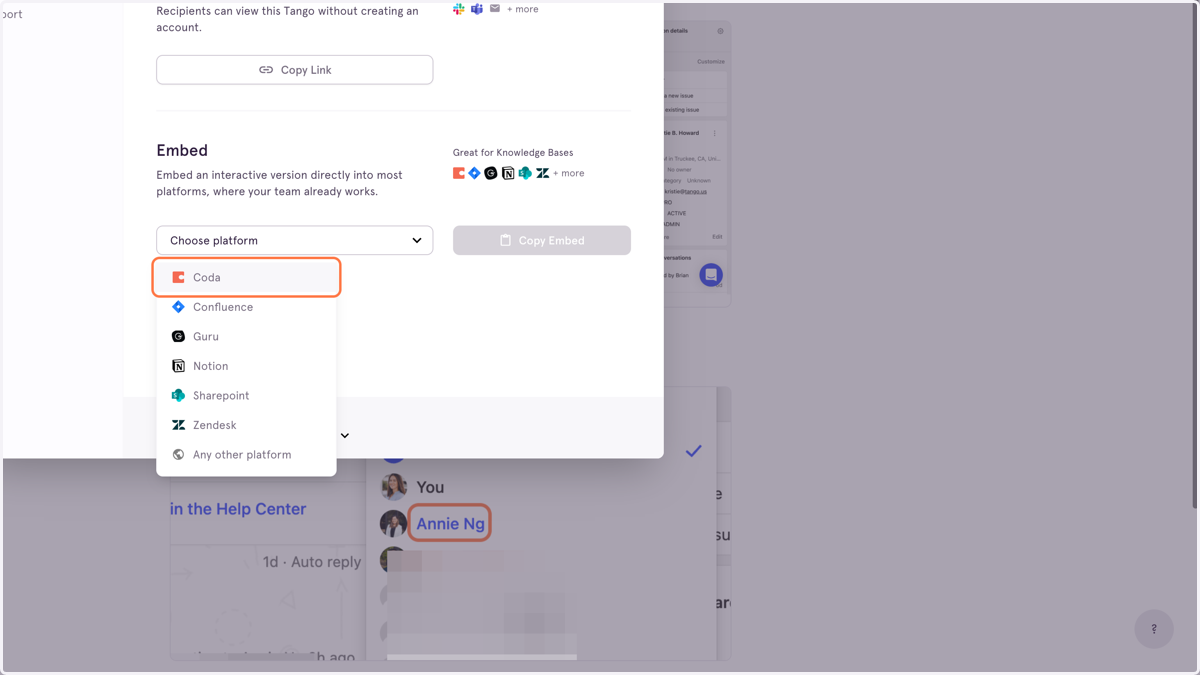This screenshot has height=675, width=1200.
Task: Click the Guru icon under Knowledge Bases
Action: tap(491, 173)
